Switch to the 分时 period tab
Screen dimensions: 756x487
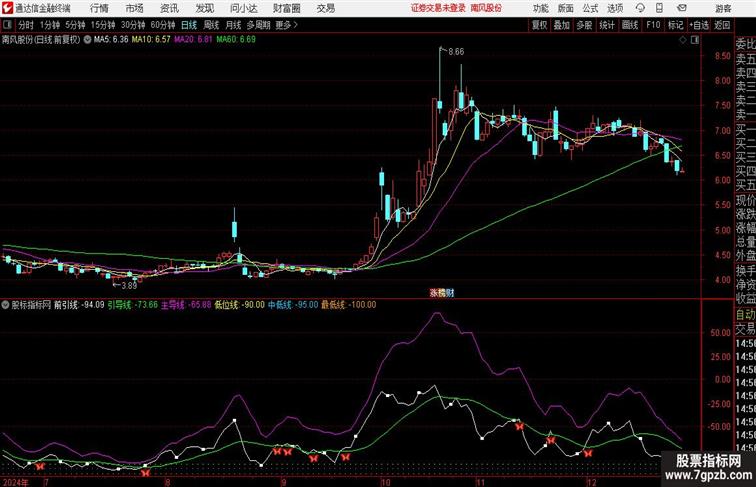[x=26, y=25]
